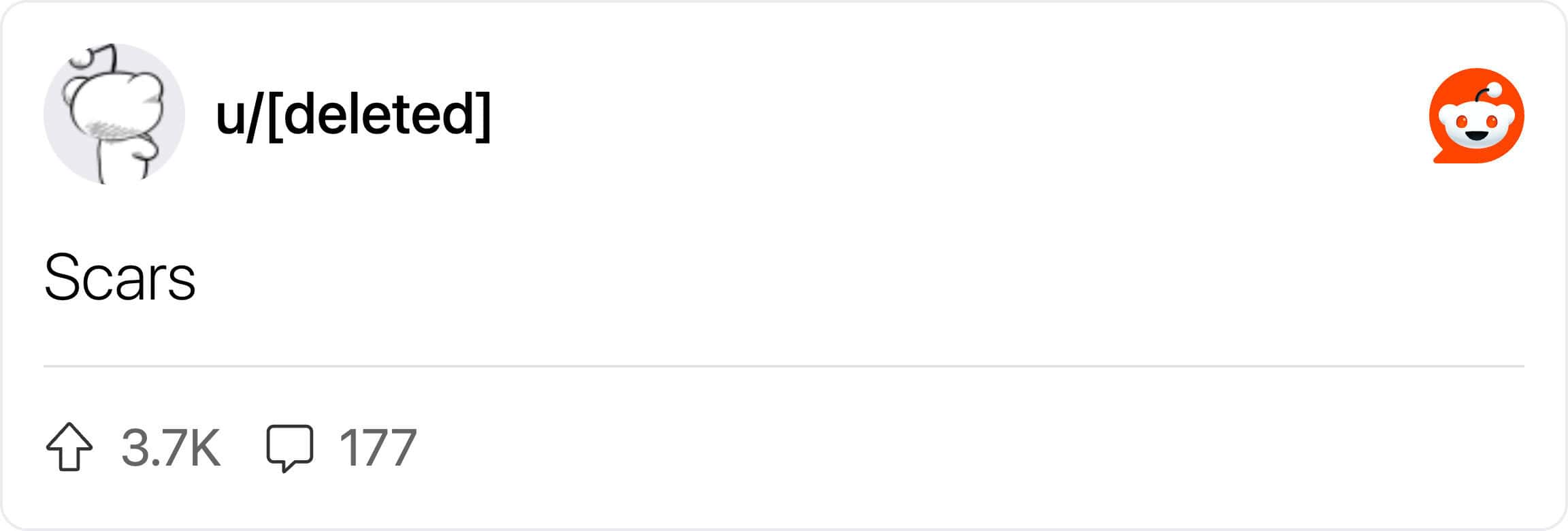Tap the comment bubble beside 177

290,447
